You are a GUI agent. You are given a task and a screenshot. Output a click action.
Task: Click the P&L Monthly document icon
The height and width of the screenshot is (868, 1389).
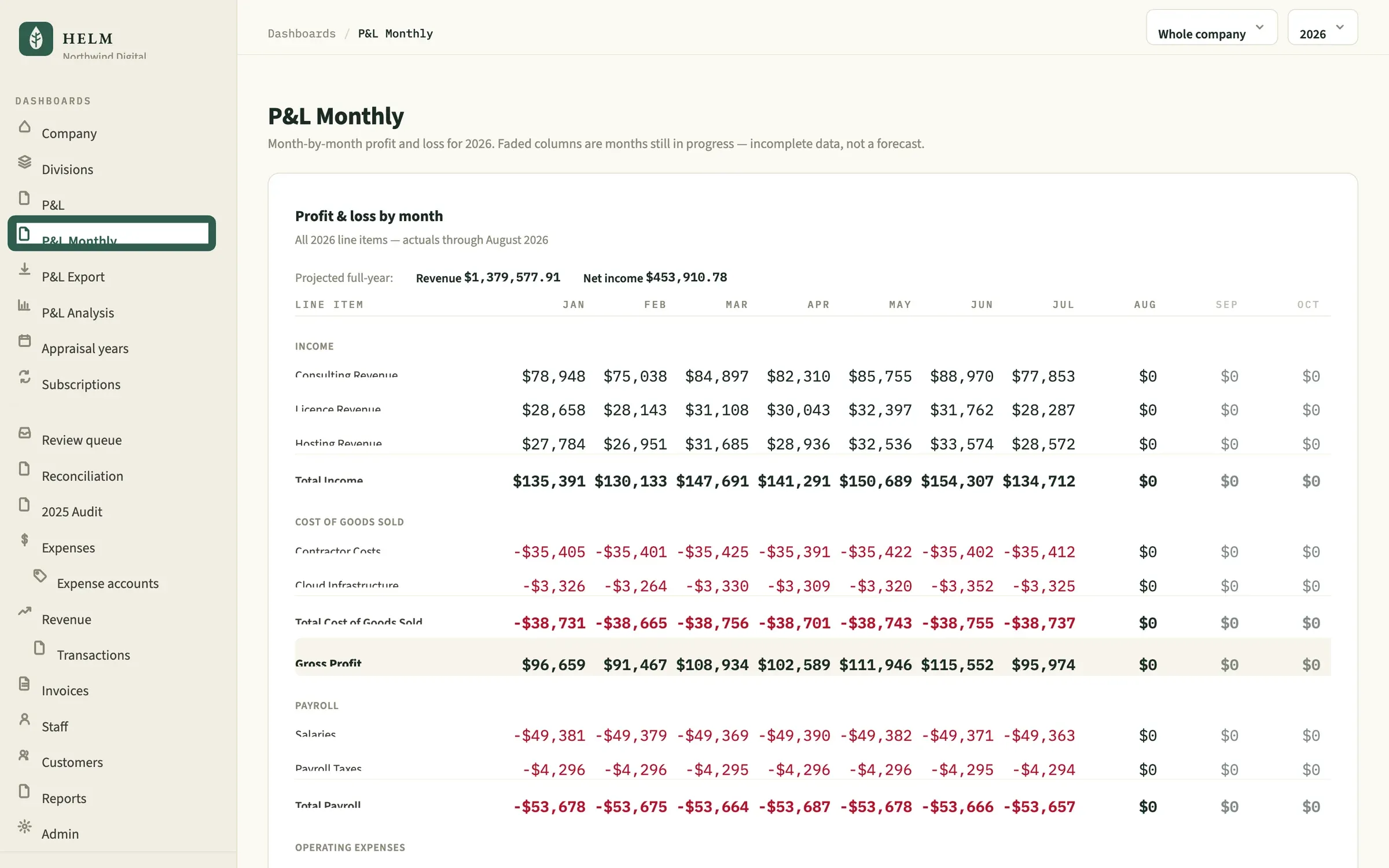pyautogui.click(x=24, y=234)
